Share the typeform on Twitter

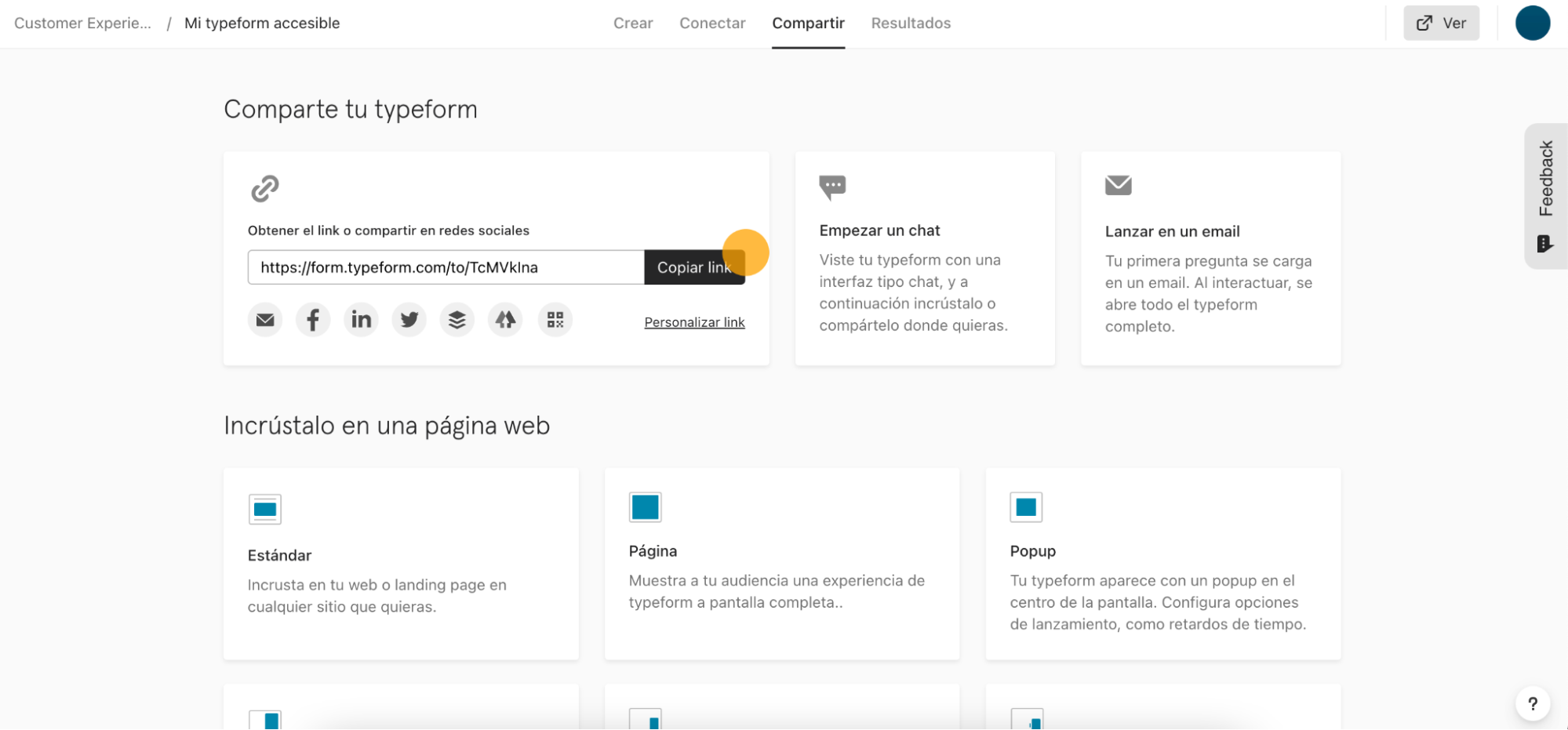pos(409,319)
